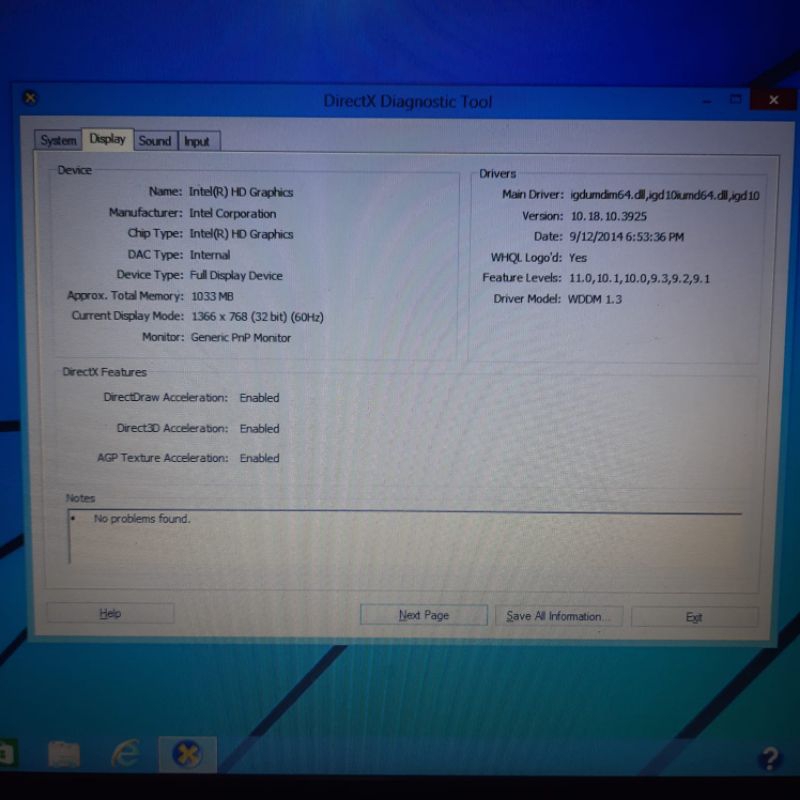Click the value Full Display Device

click(236, 276)
